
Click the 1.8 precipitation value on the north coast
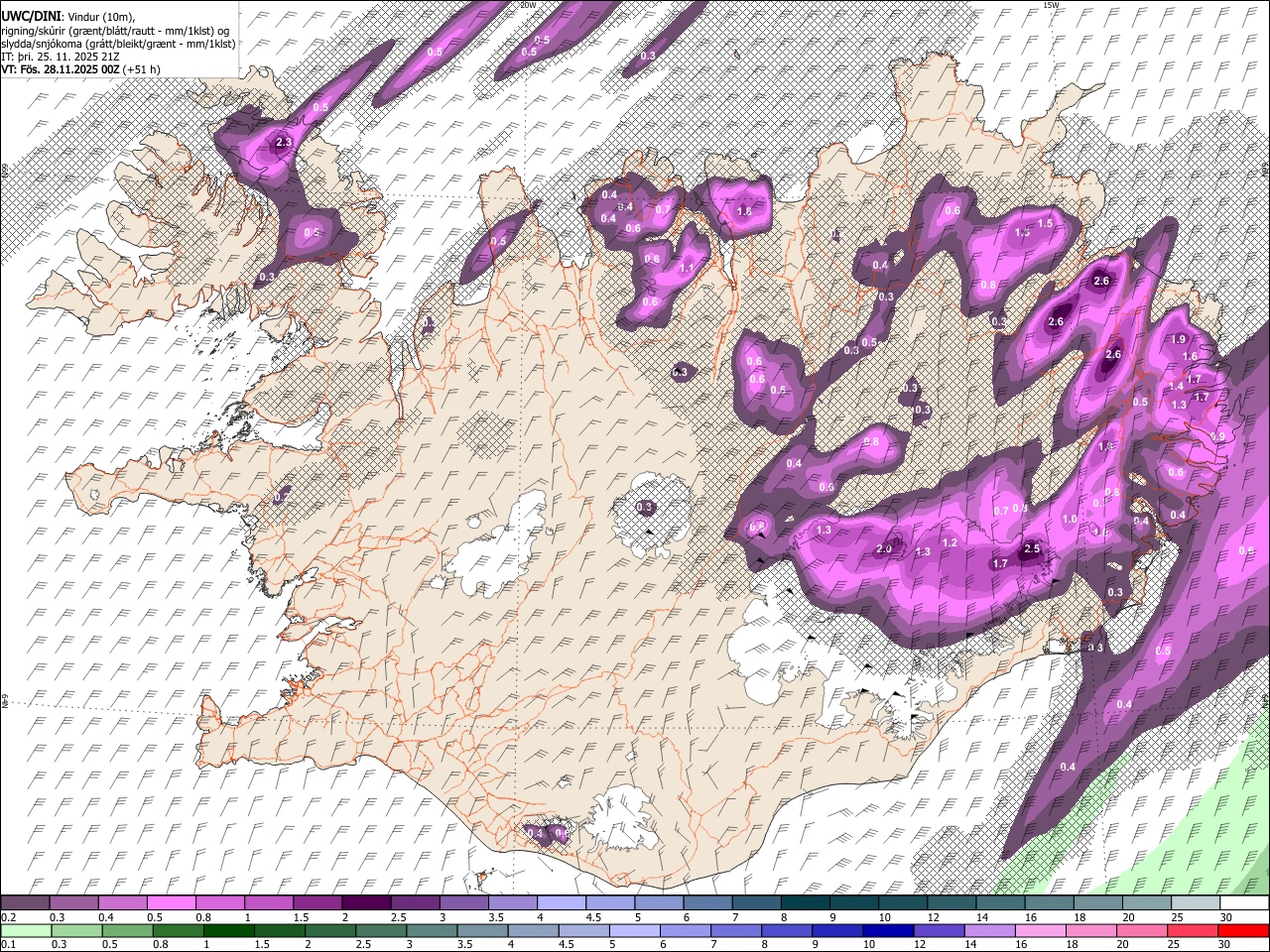coord(745,211)
